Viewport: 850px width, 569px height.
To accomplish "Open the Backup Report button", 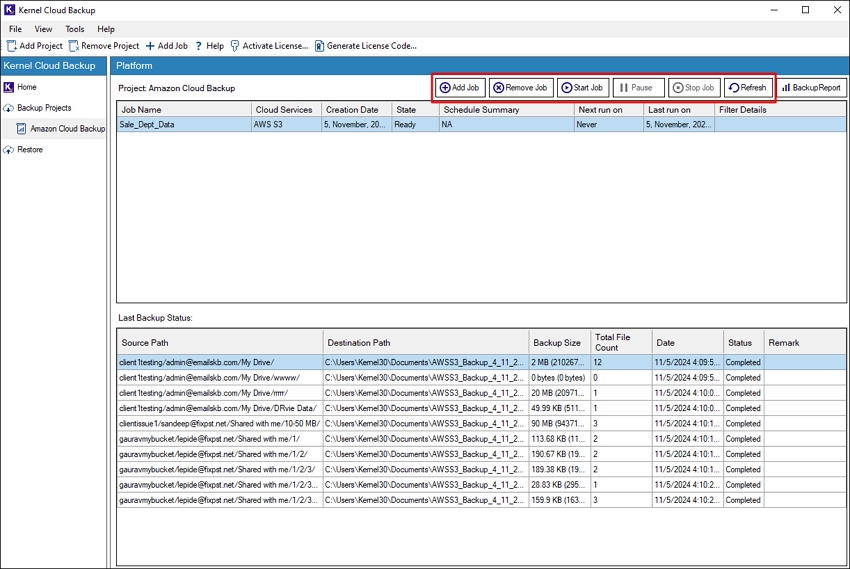I will pyautogui.click(x=812, y=88).
